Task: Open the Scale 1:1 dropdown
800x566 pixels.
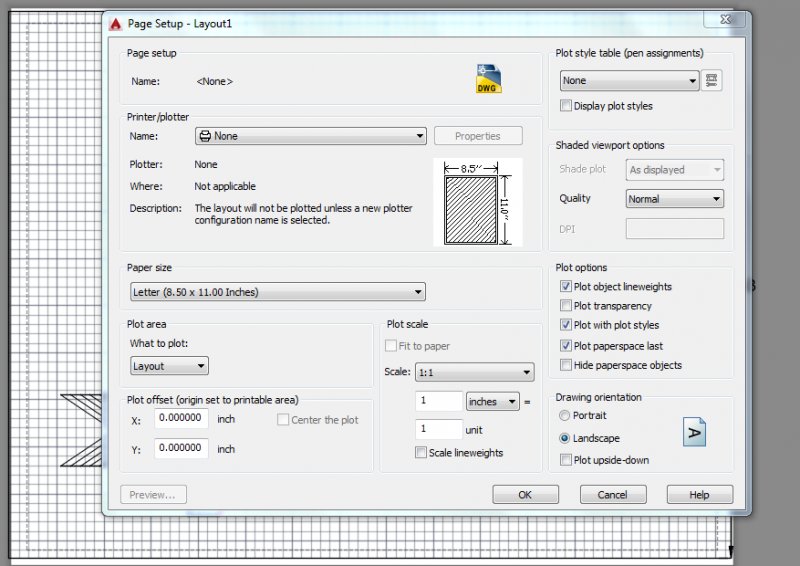Action: coord(474,373)
